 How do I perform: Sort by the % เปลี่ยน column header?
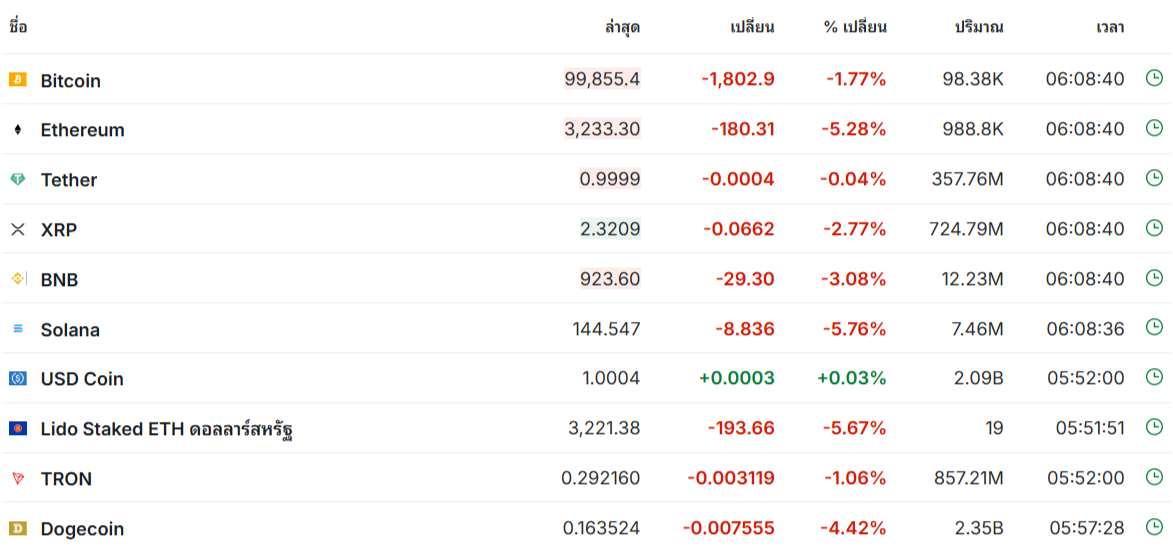click(x=855, y=27)
